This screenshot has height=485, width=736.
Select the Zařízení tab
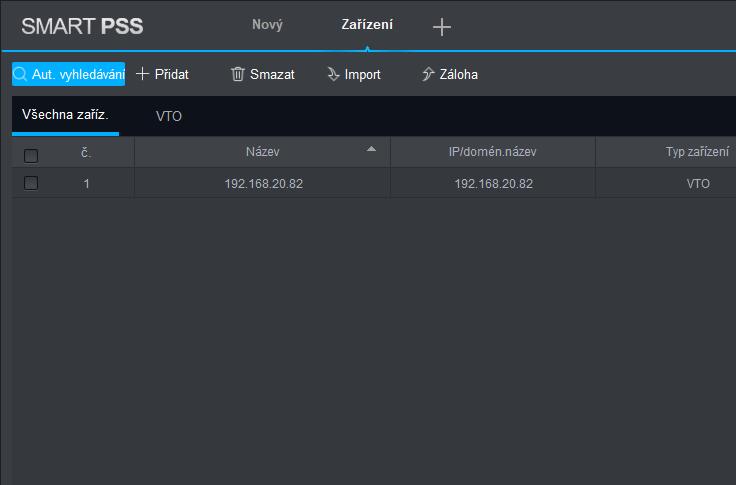point(367,25)
